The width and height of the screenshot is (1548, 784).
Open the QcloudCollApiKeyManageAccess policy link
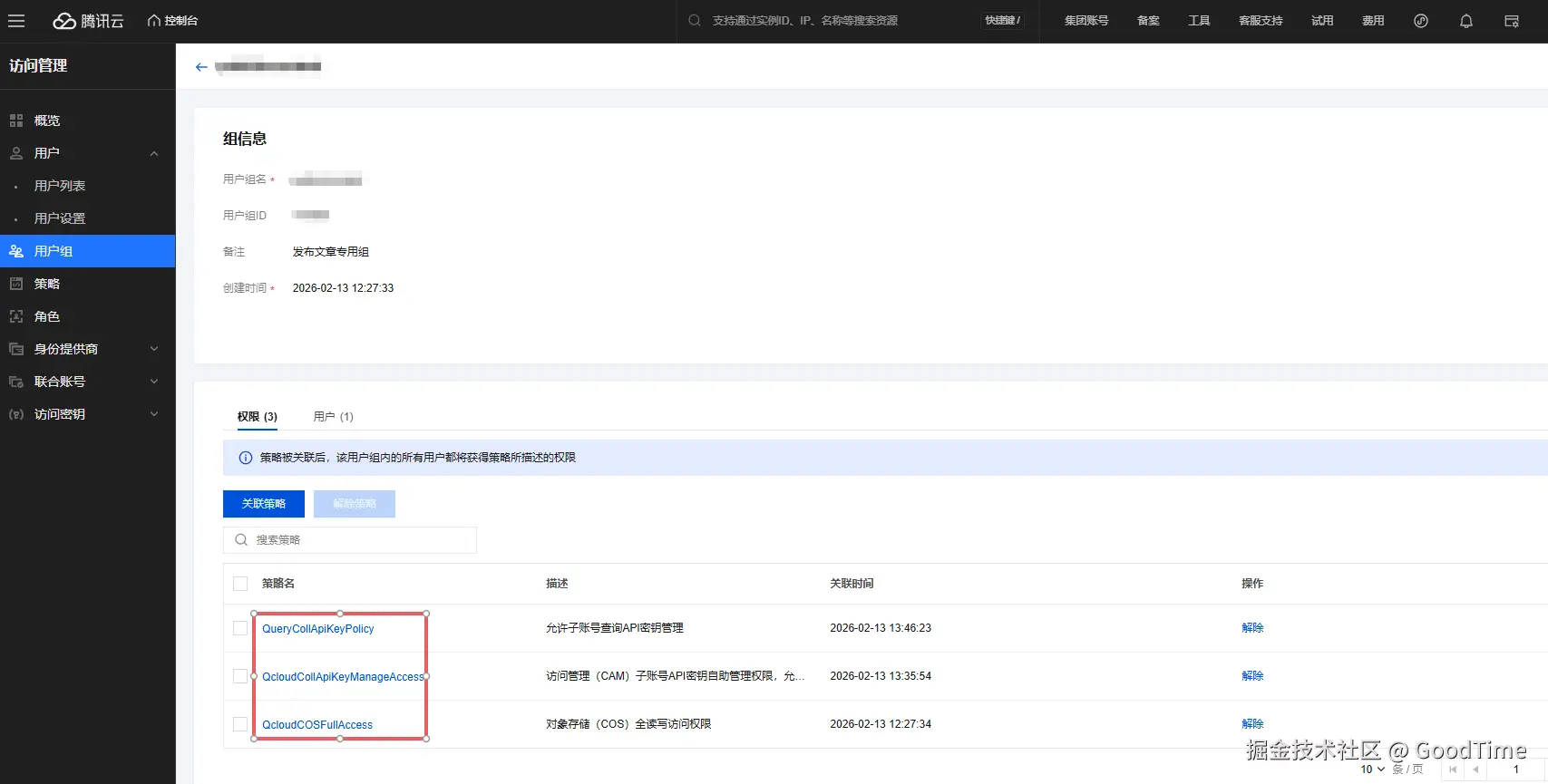coord(343,677)
